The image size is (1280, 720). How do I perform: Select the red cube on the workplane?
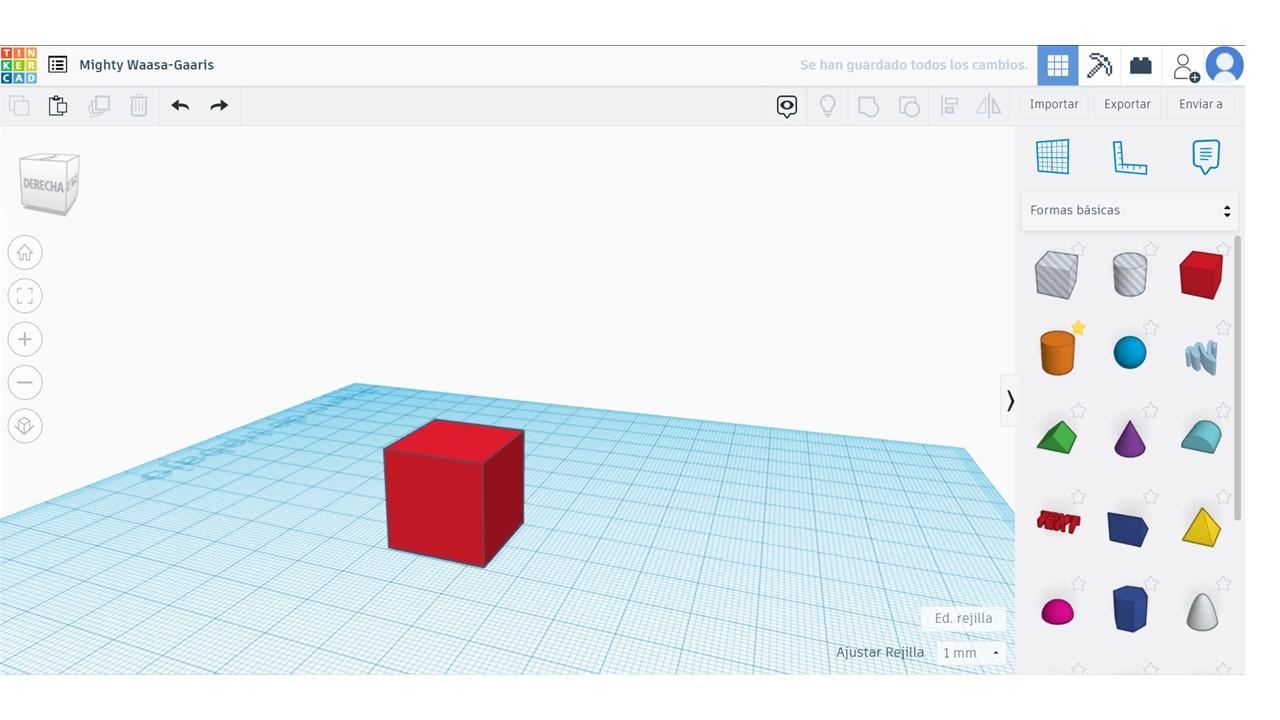tap(454, 493)
